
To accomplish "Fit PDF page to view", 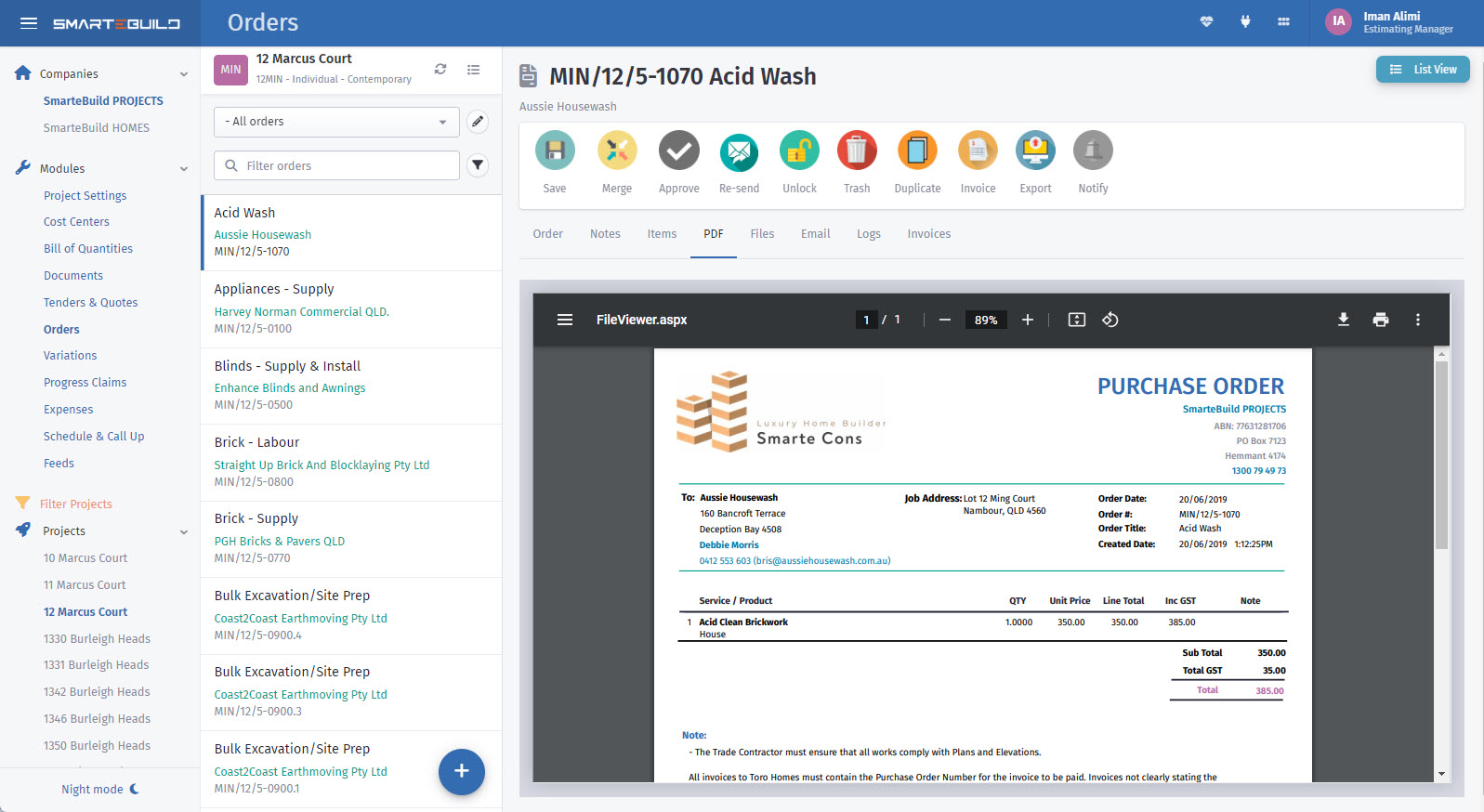I will (x=1077, y=320).
